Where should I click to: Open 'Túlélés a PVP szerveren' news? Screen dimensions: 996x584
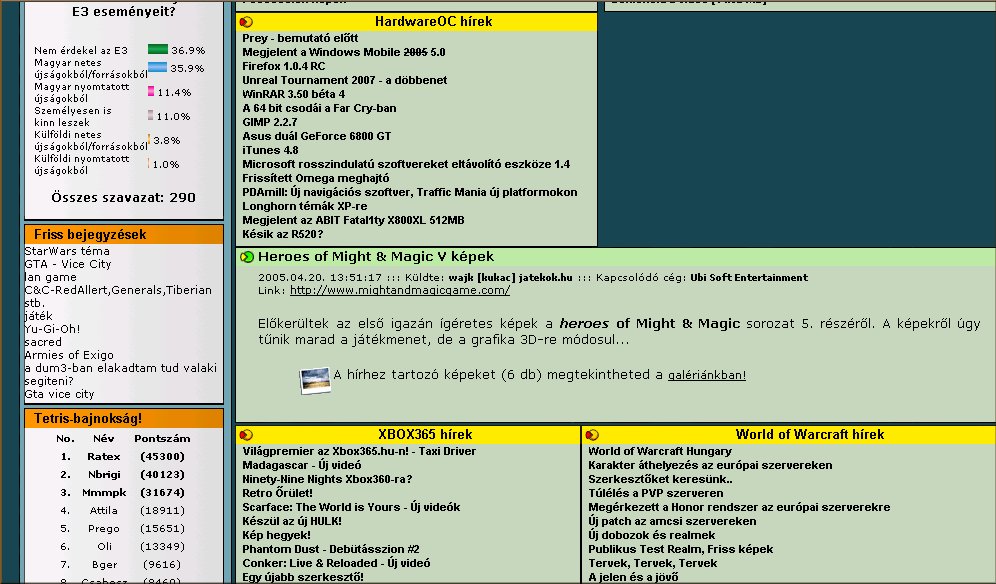[x=656, y=493]
